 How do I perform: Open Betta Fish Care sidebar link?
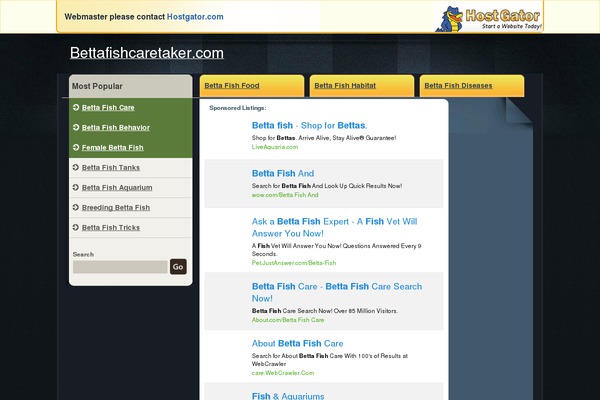tap(108, 108)
